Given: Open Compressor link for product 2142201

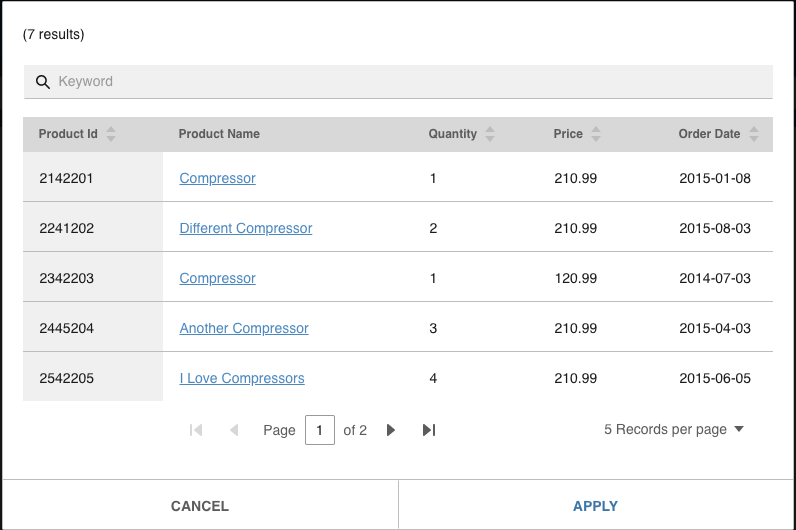Looking at the screenshot, I should pos(217,178).
